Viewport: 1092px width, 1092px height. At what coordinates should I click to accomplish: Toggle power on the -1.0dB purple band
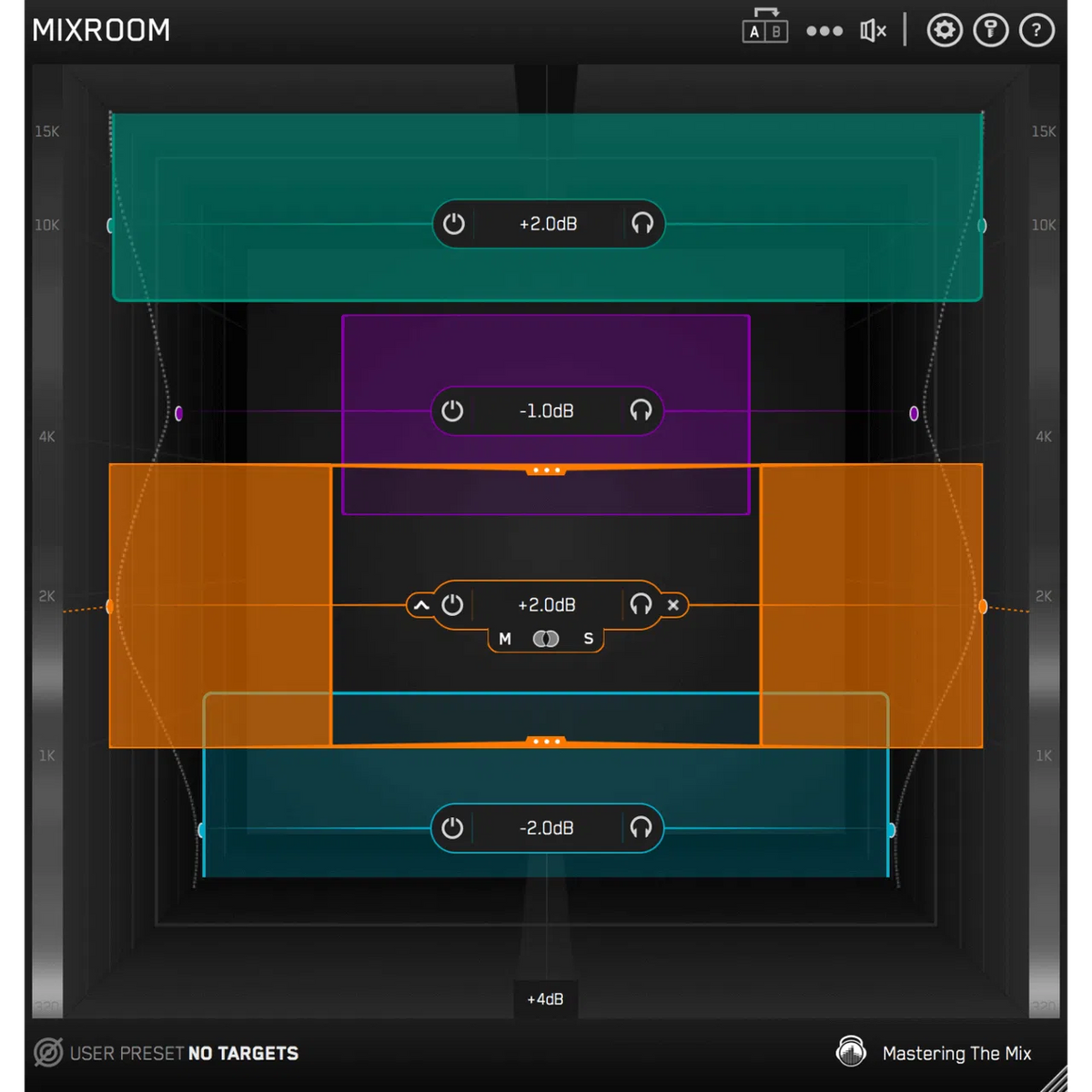tap(452, 410)
